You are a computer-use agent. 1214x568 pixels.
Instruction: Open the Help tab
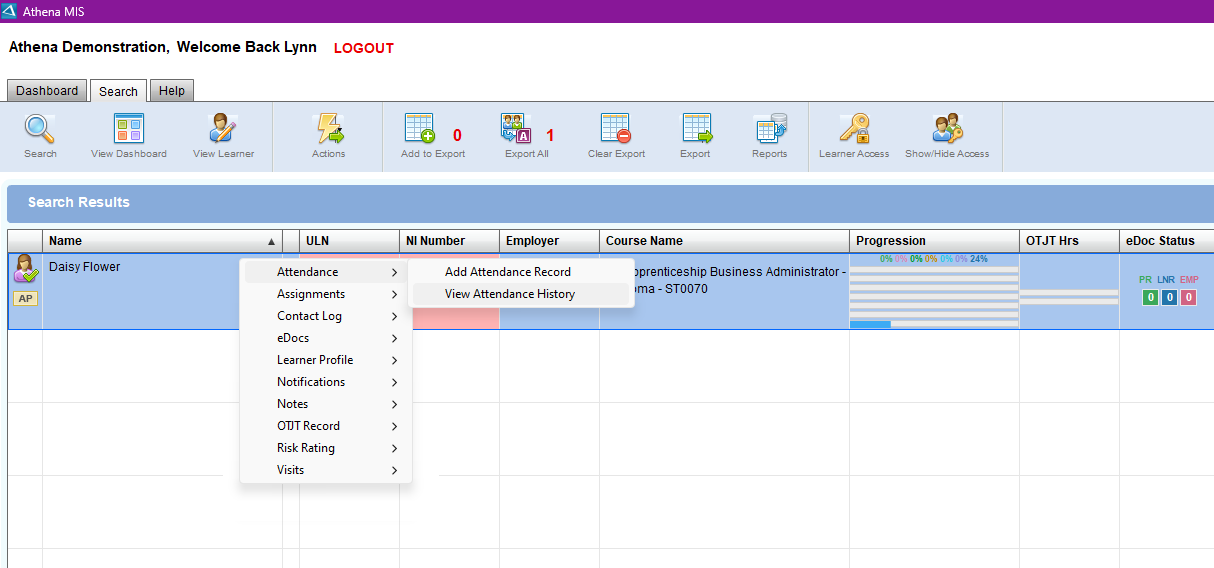(172, 91)
